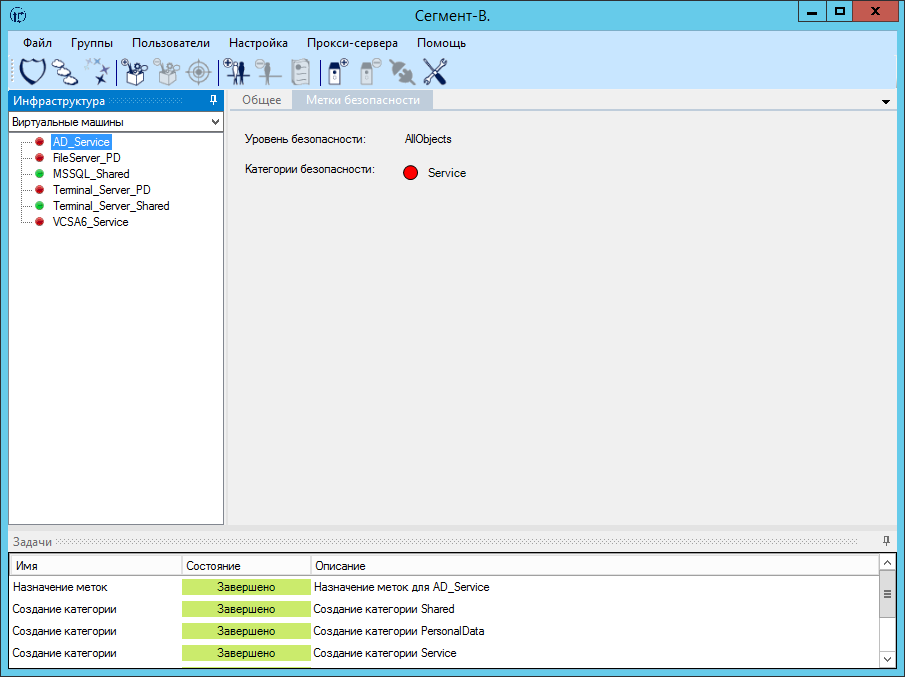This screenshot has height=677, width=905.
Task: Click the clouds icon in the toolbar
Action: point(65,72)
